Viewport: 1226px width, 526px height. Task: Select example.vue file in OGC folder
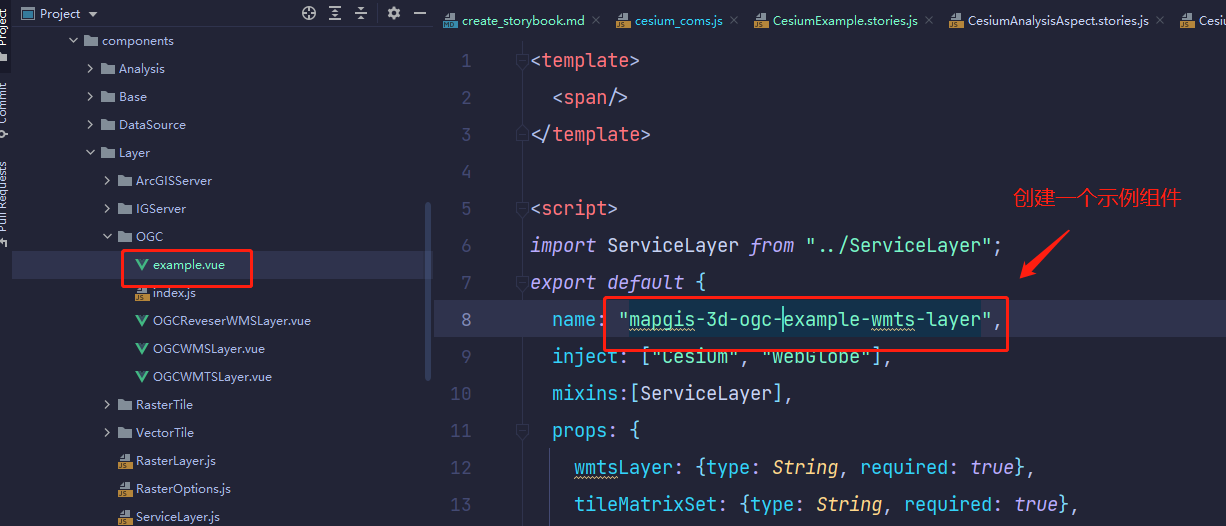[x=188, y=265]
